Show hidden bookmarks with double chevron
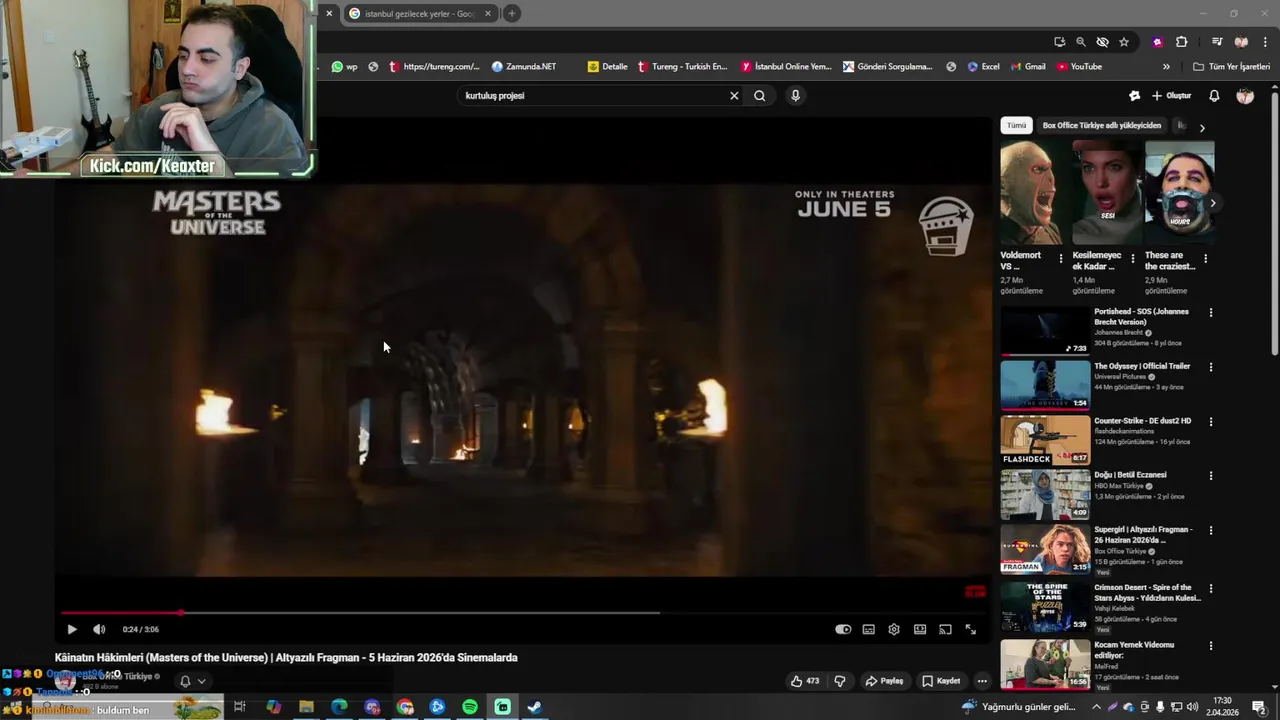The height and width of the screenshot is (720, 1280). [1166, 67]
